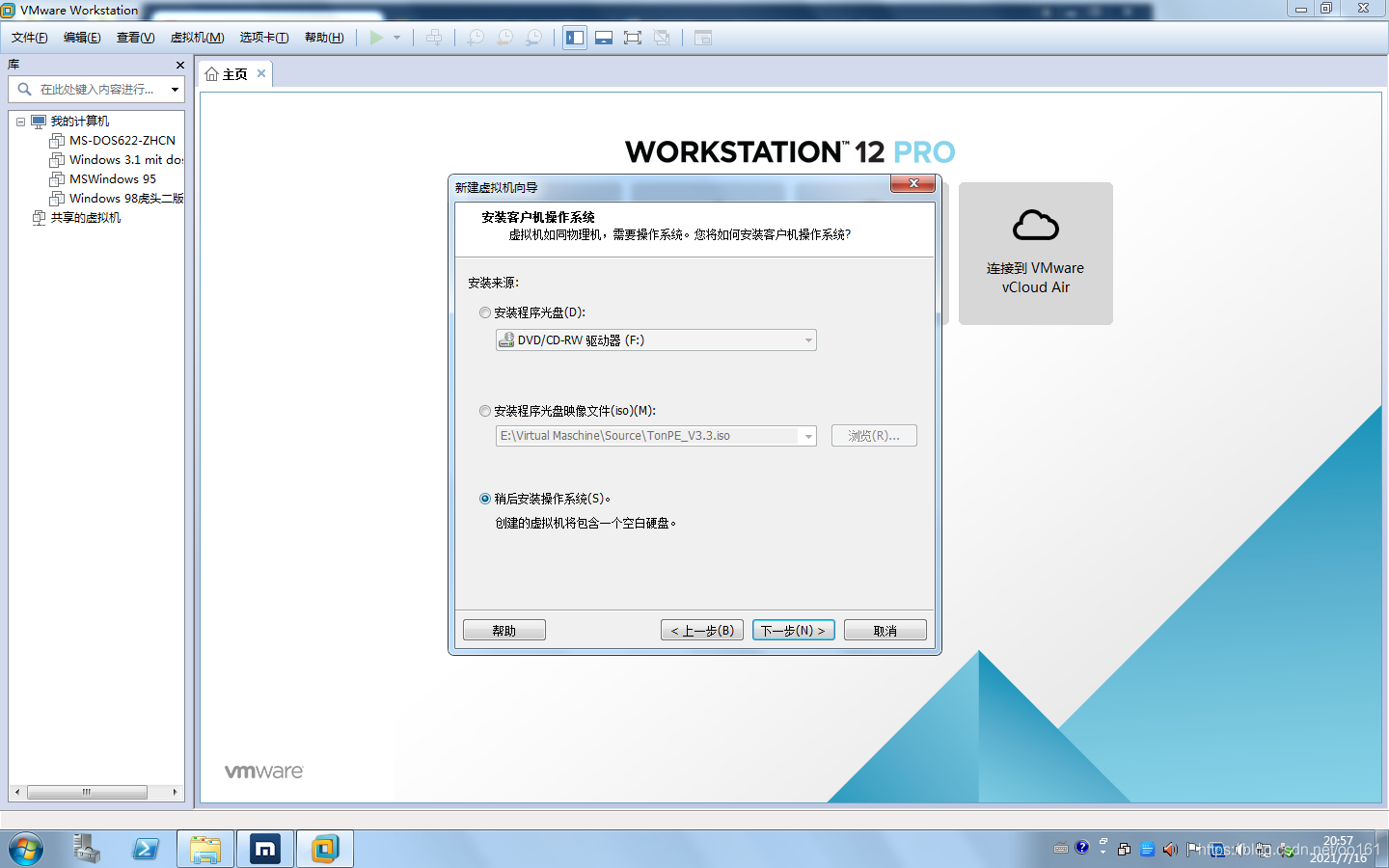This screenshot has width=1389, height=868.
Task: Click the < 上一步(B) button
Action: click(702, 630)
